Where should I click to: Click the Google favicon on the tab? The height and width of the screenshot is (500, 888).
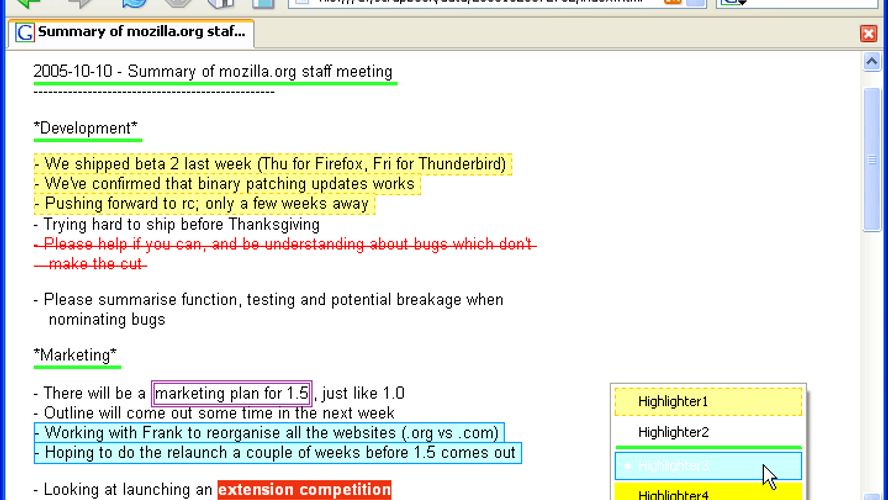24,33
